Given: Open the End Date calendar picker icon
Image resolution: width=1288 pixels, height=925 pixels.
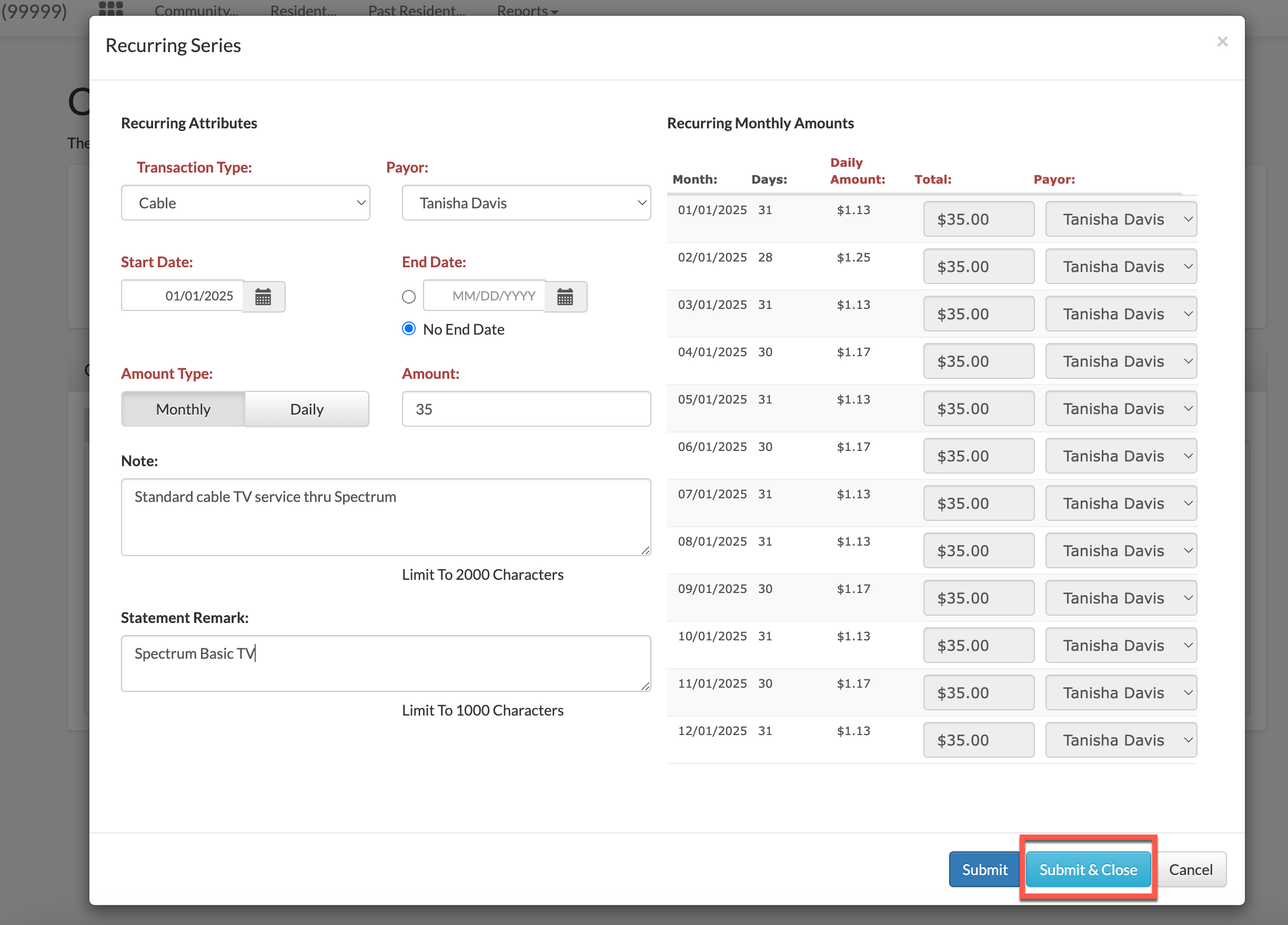Looking at the screenshot, I should [x=565, y=296].
